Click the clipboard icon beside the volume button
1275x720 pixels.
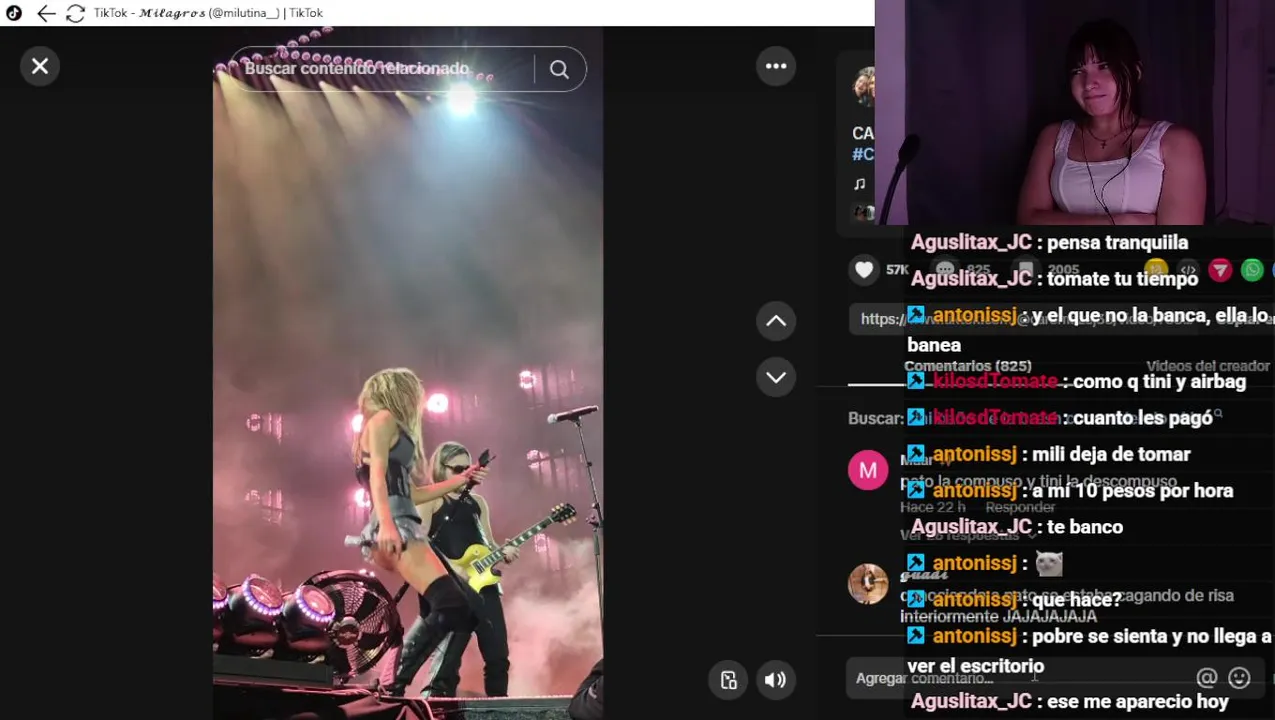(x=729, y=680)
